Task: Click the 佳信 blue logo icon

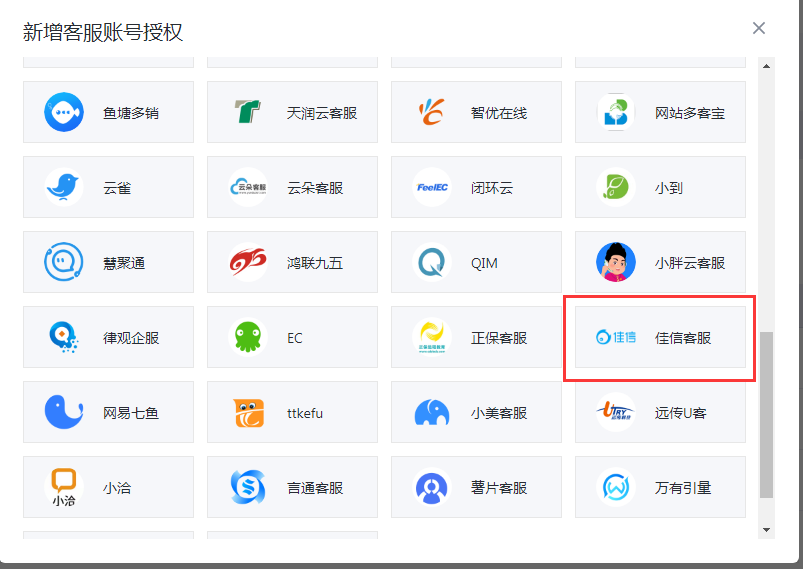Action: [616, 337]
